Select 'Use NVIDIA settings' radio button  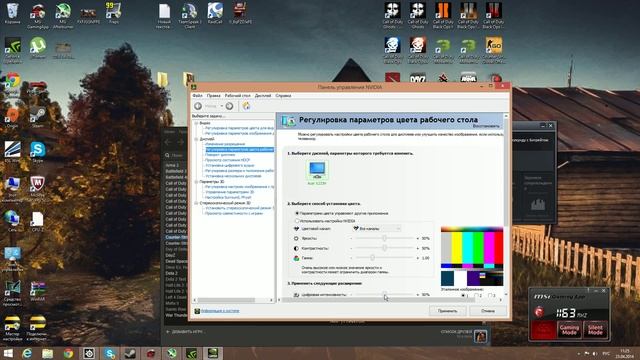tap(297, 221)
